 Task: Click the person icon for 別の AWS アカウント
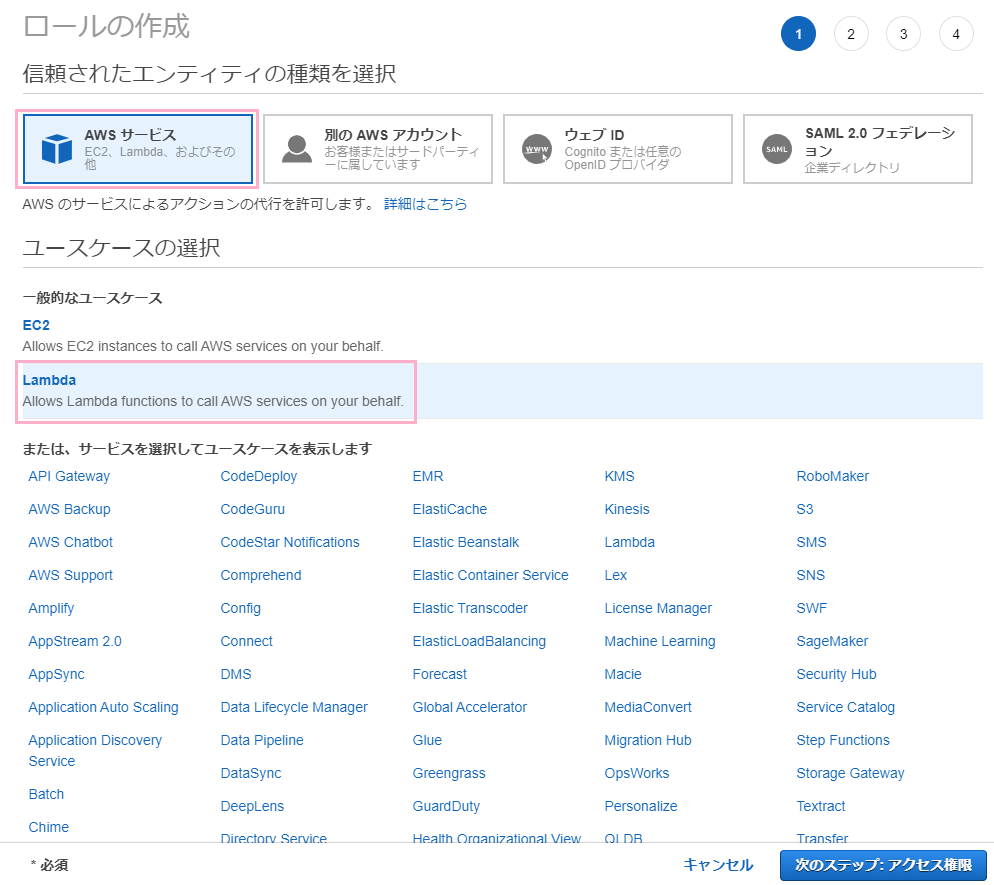[x=297, y=149]
